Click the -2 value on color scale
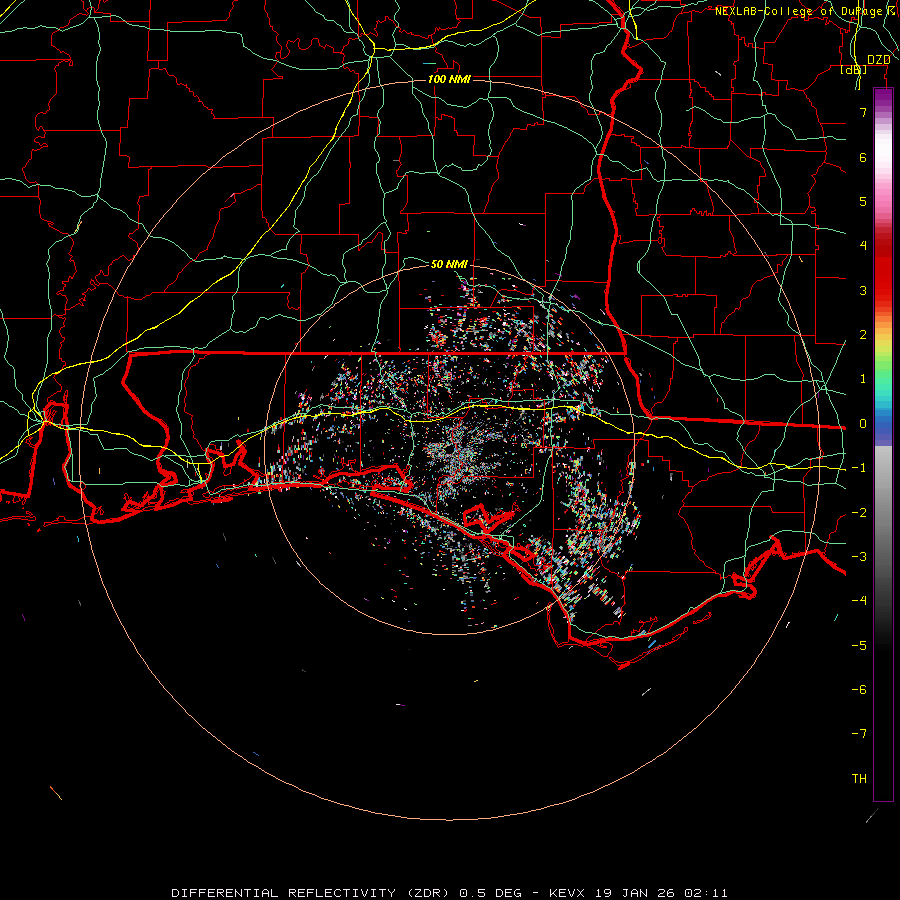Screen dimensions: 900x900 coord(859,513)
